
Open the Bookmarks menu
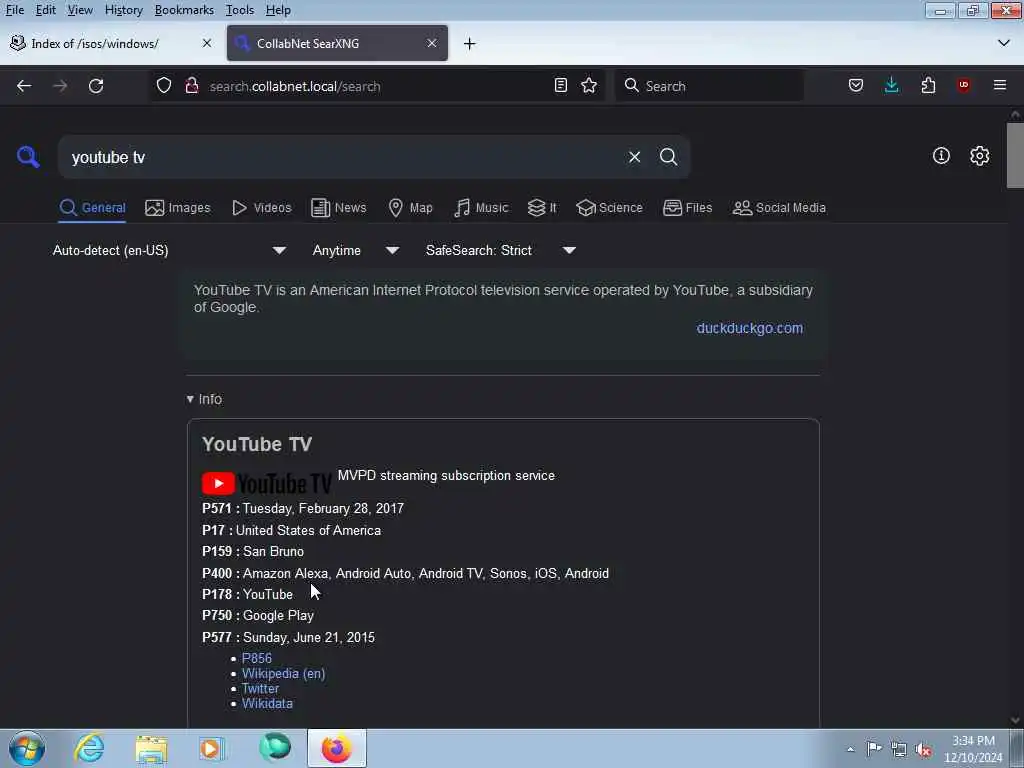point(184,10)
